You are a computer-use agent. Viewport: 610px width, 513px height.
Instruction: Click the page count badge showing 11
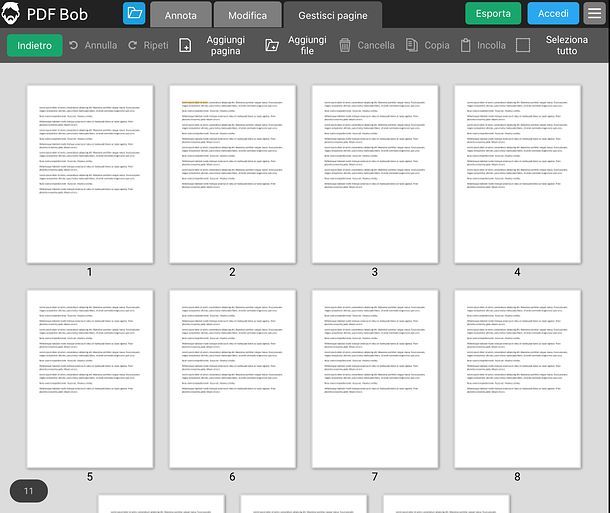tap(29, 491)
